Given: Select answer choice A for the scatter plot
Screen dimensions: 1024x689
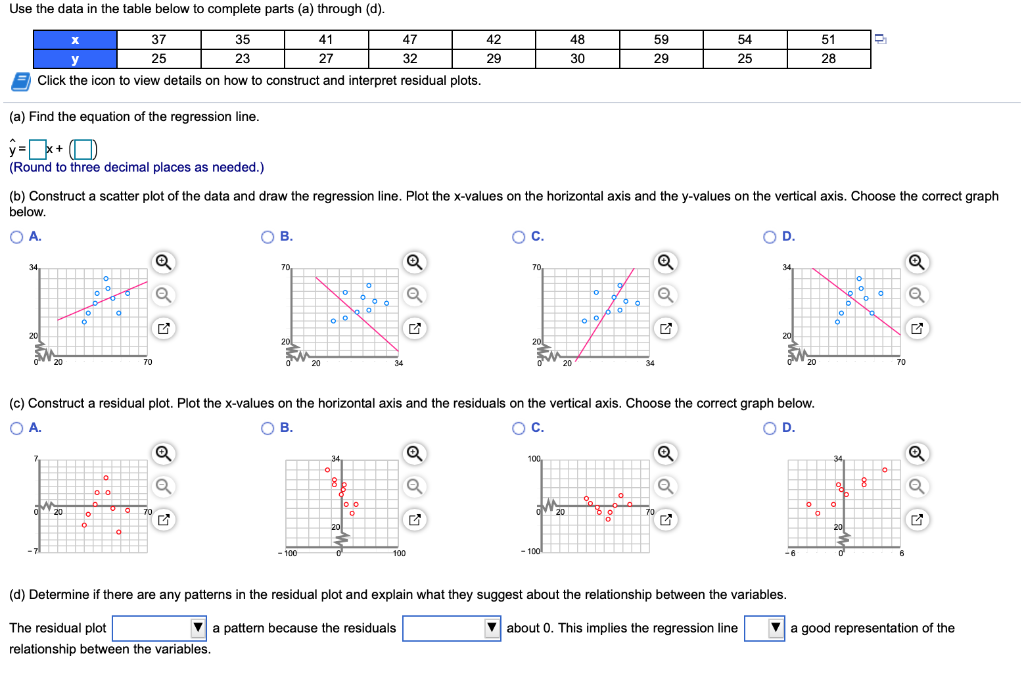Looking at the screenshot, I should 16,236.
